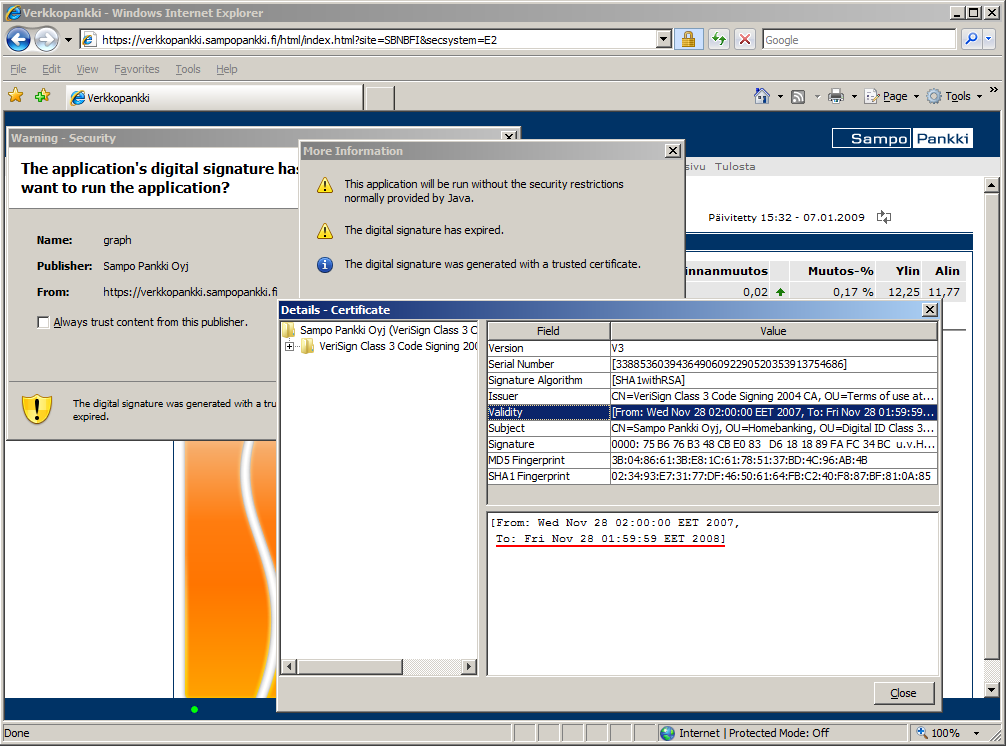Open the Home button dropdown arrow
1006x746 pixels.
tap(780, 97)
